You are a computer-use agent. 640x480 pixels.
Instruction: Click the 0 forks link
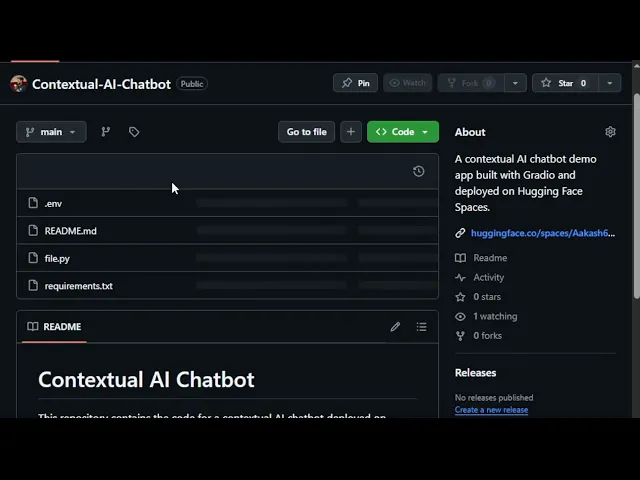[x=487, y=336]
